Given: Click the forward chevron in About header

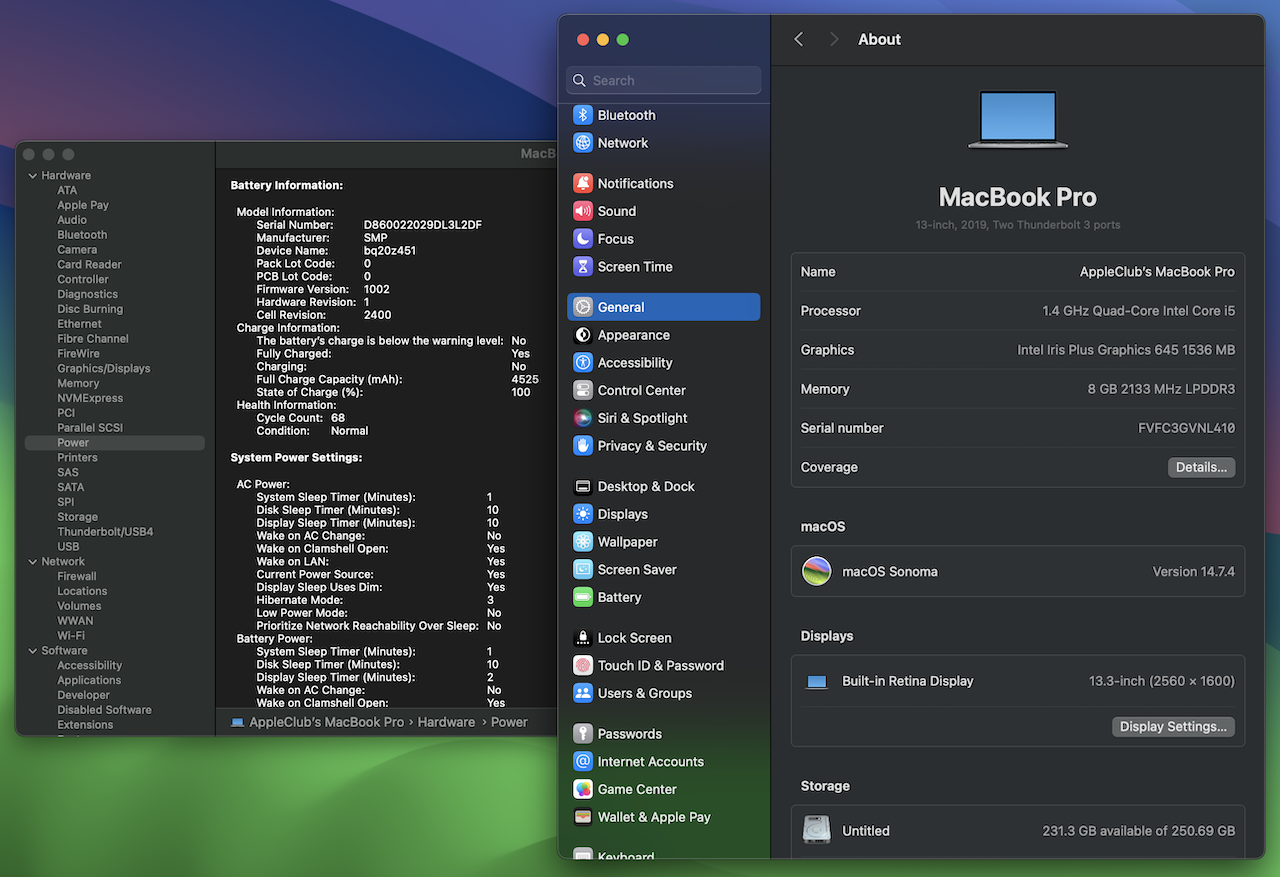Looking at the screenshot, I should [834, 39].
